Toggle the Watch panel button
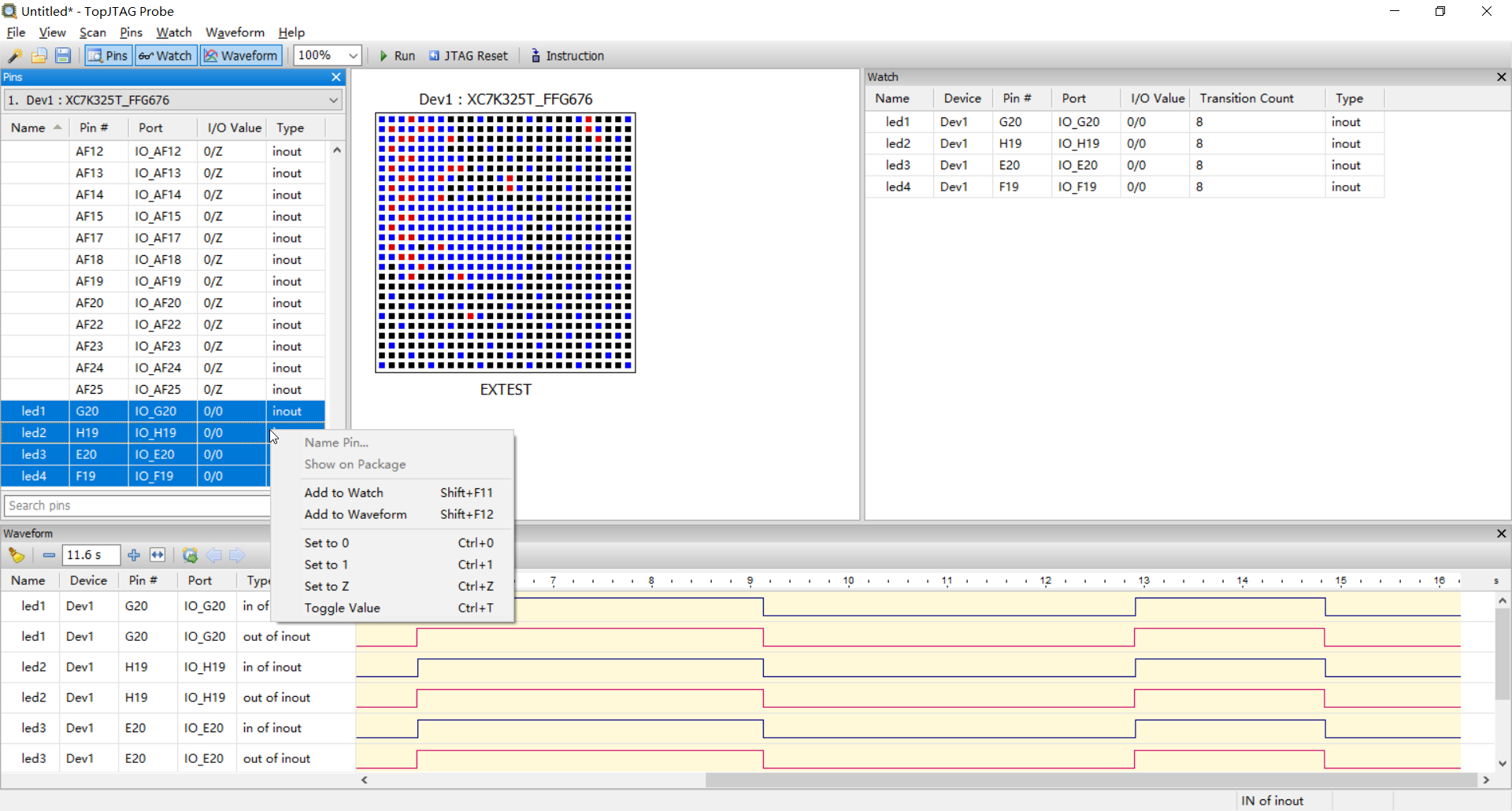 (x=165, y=56)
